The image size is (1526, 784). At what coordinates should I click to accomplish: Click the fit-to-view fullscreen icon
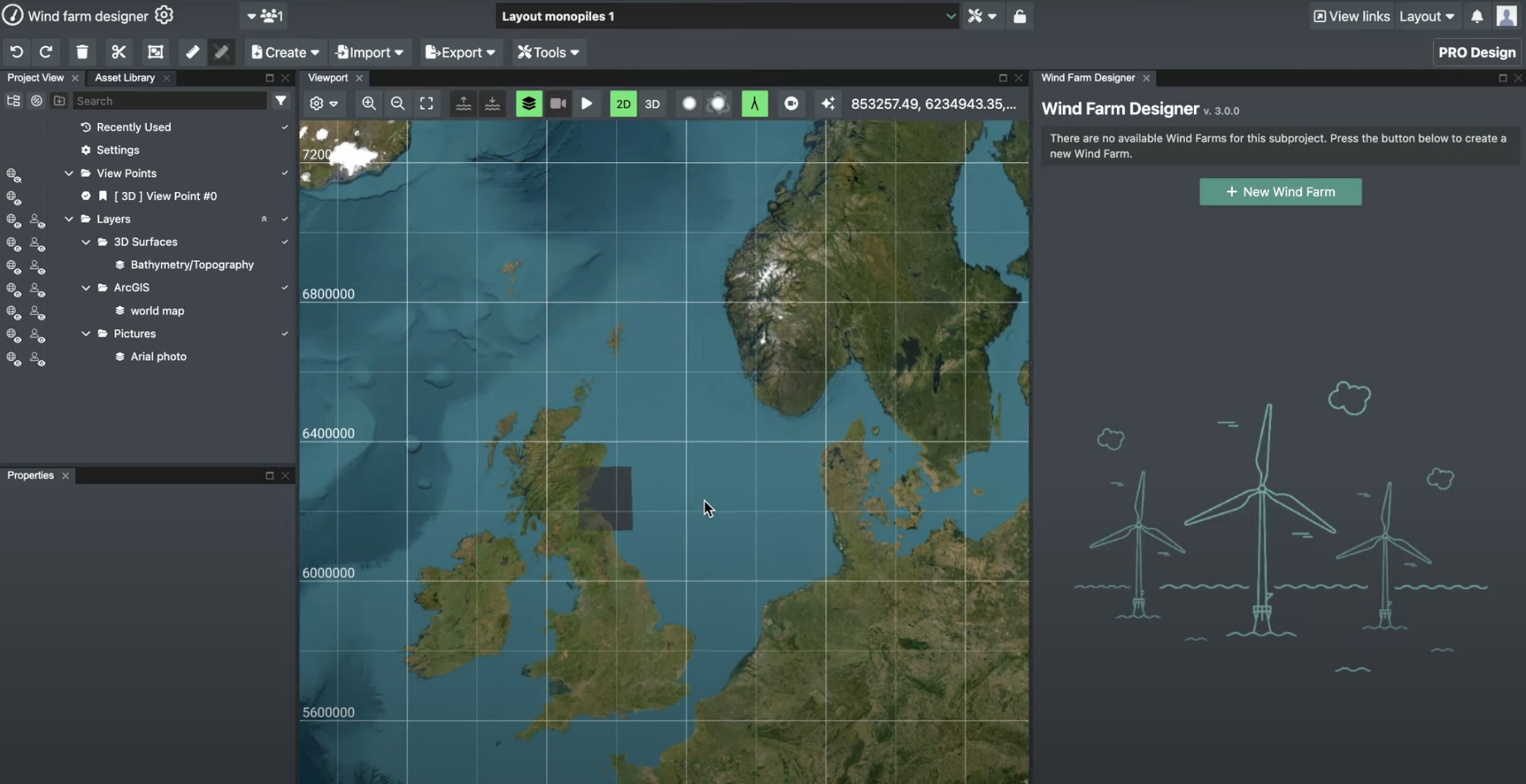point(426,103)
